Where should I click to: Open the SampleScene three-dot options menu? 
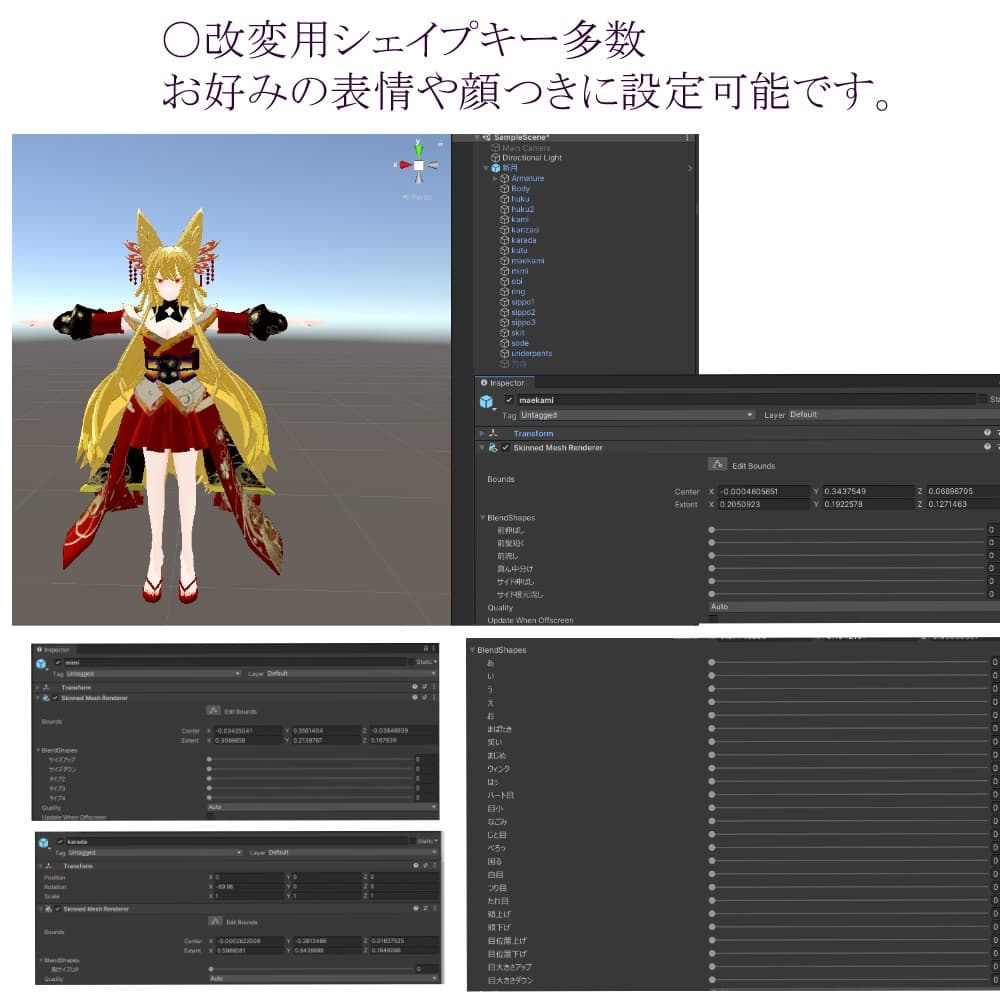coord(687,138)
